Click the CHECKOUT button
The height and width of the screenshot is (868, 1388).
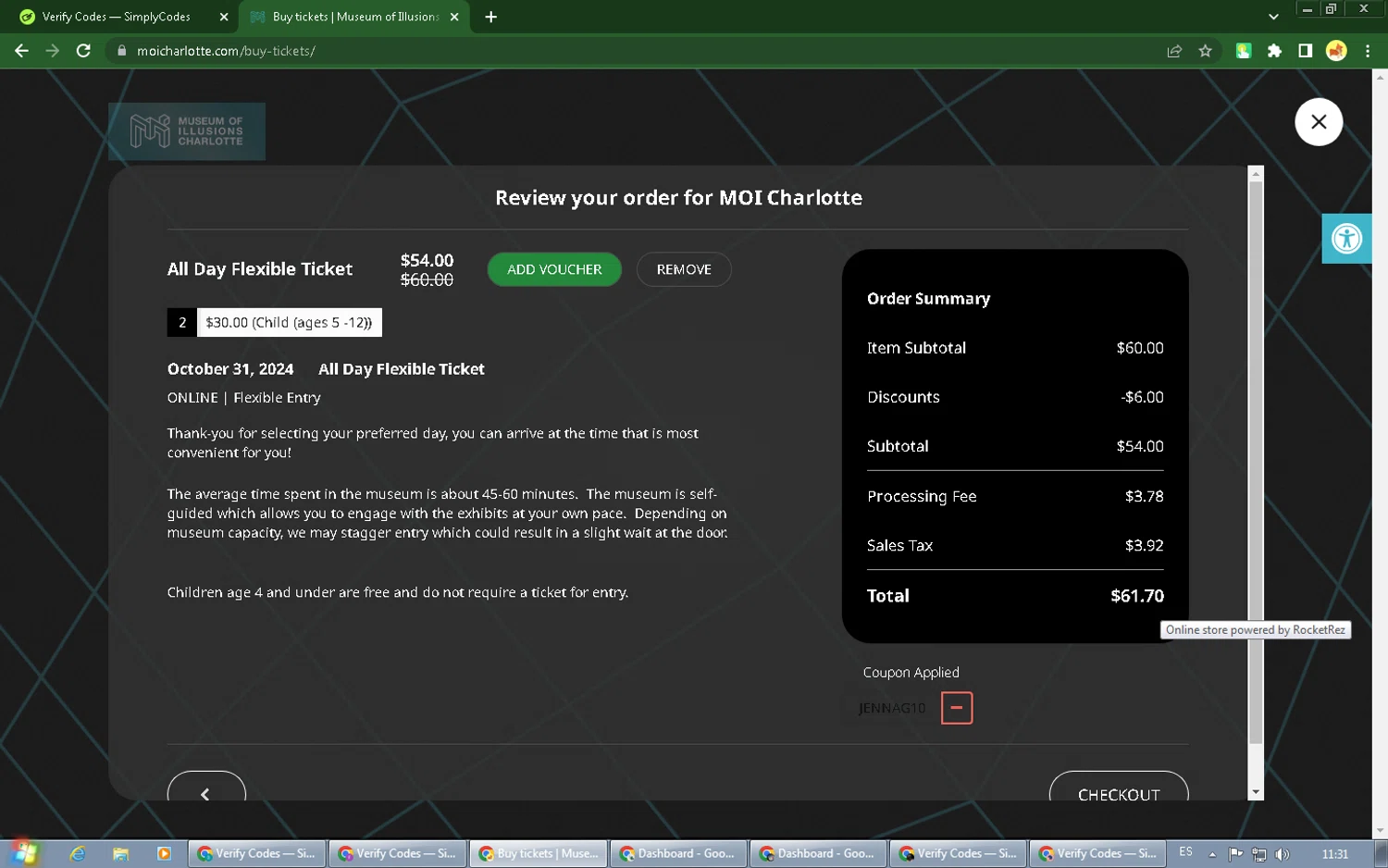[1119, 787]
